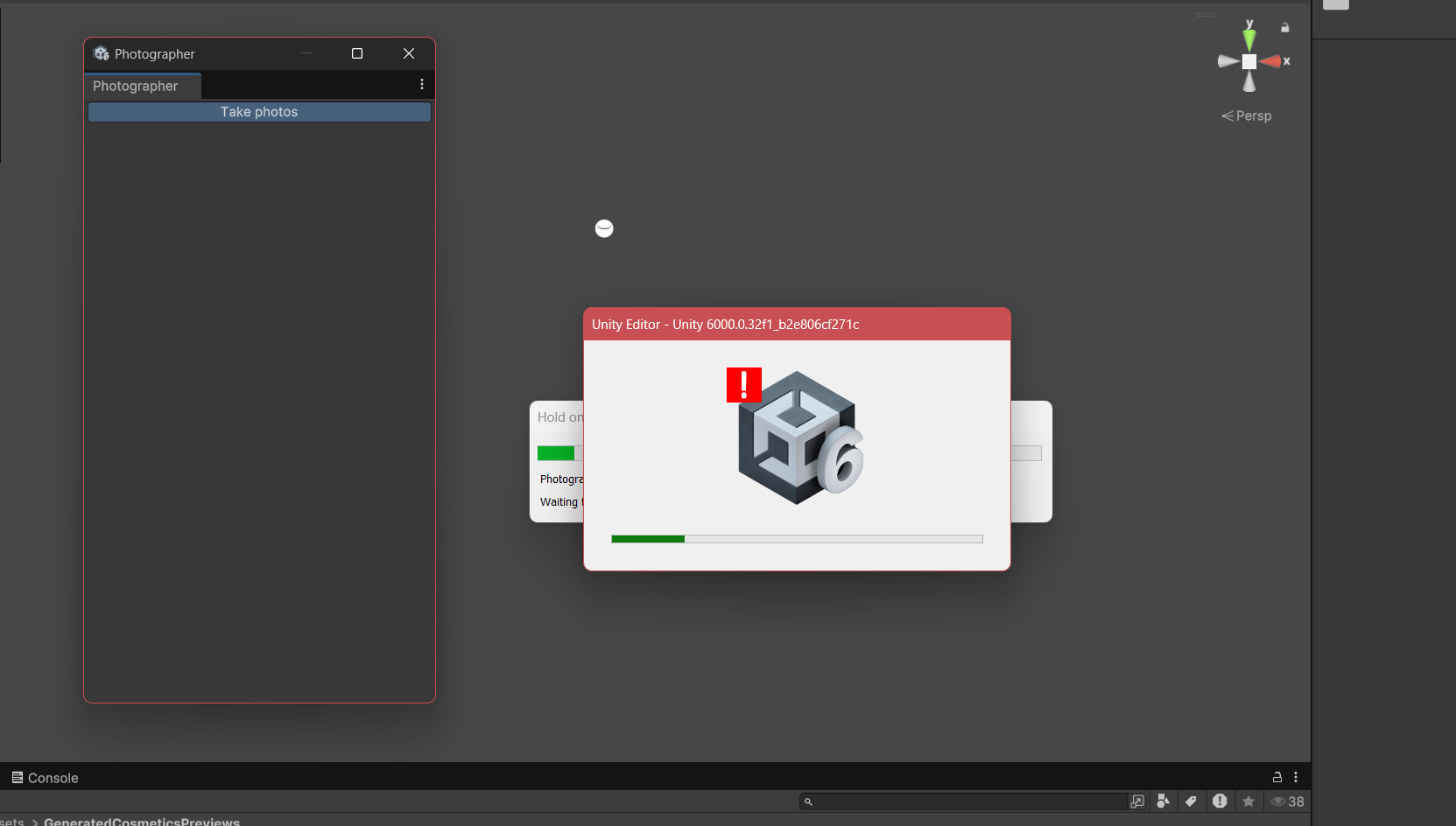Toggle the bottom panel lock icon
This screenshot has width=1456, height=826.
pyautogui.click(x=1277, y=777)
